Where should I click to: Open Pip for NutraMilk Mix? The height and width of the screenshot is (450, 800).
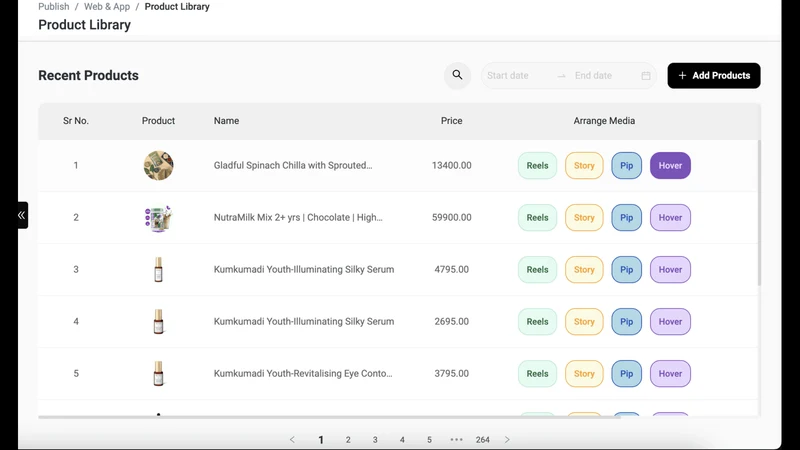coord(627,217)
